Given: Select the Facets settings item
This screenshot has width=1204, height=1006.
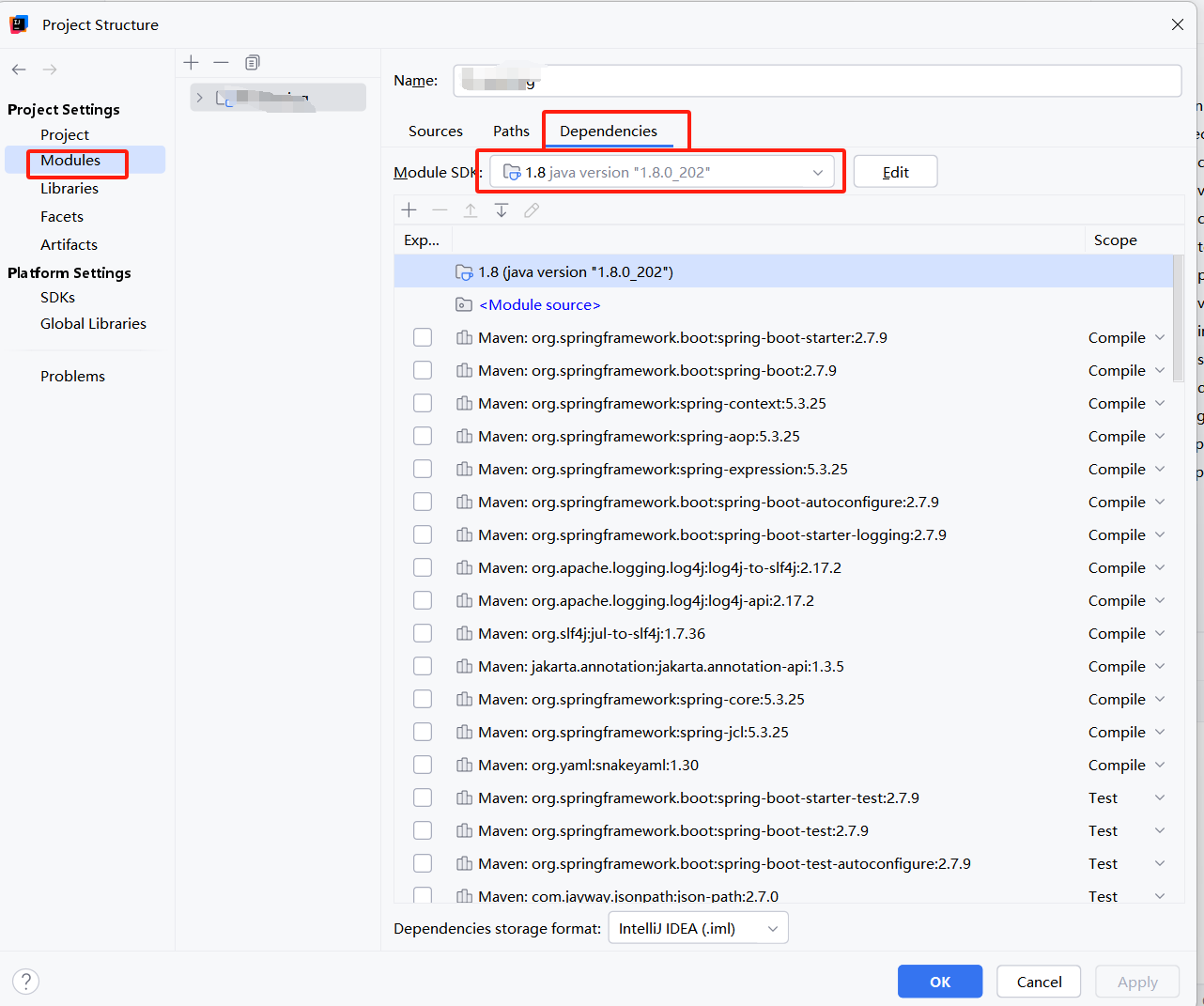Looking at the screenshot, I should [x=62, y=216].
